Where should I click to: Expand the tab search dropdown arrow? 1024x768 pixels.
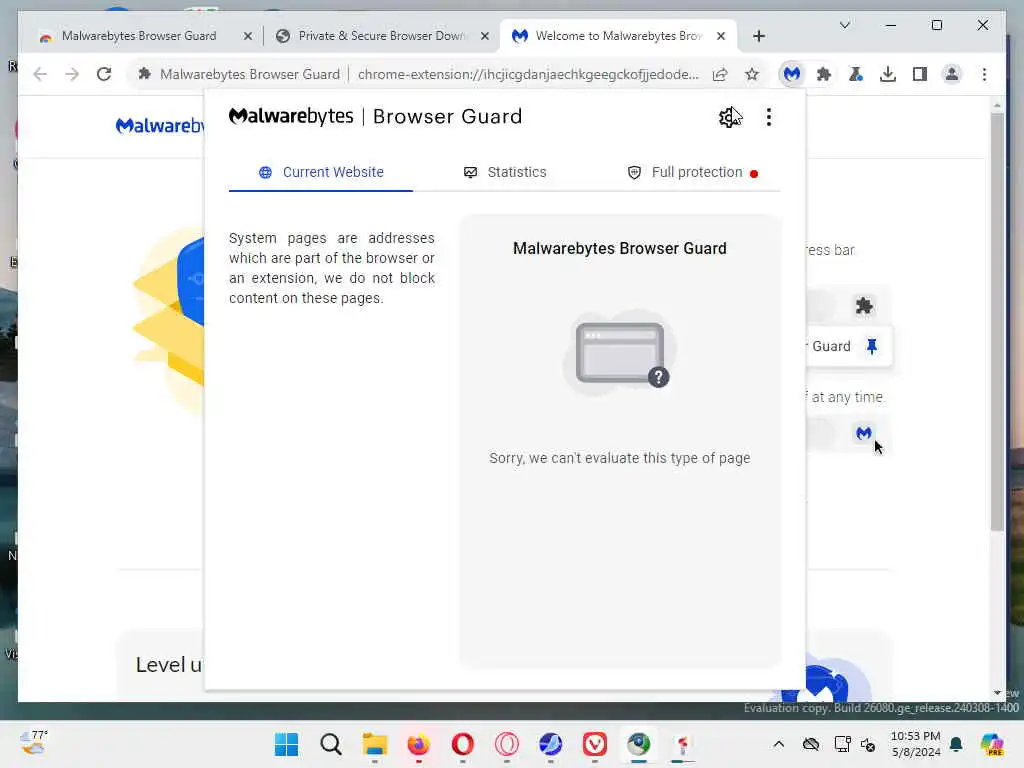click(844, 25)
